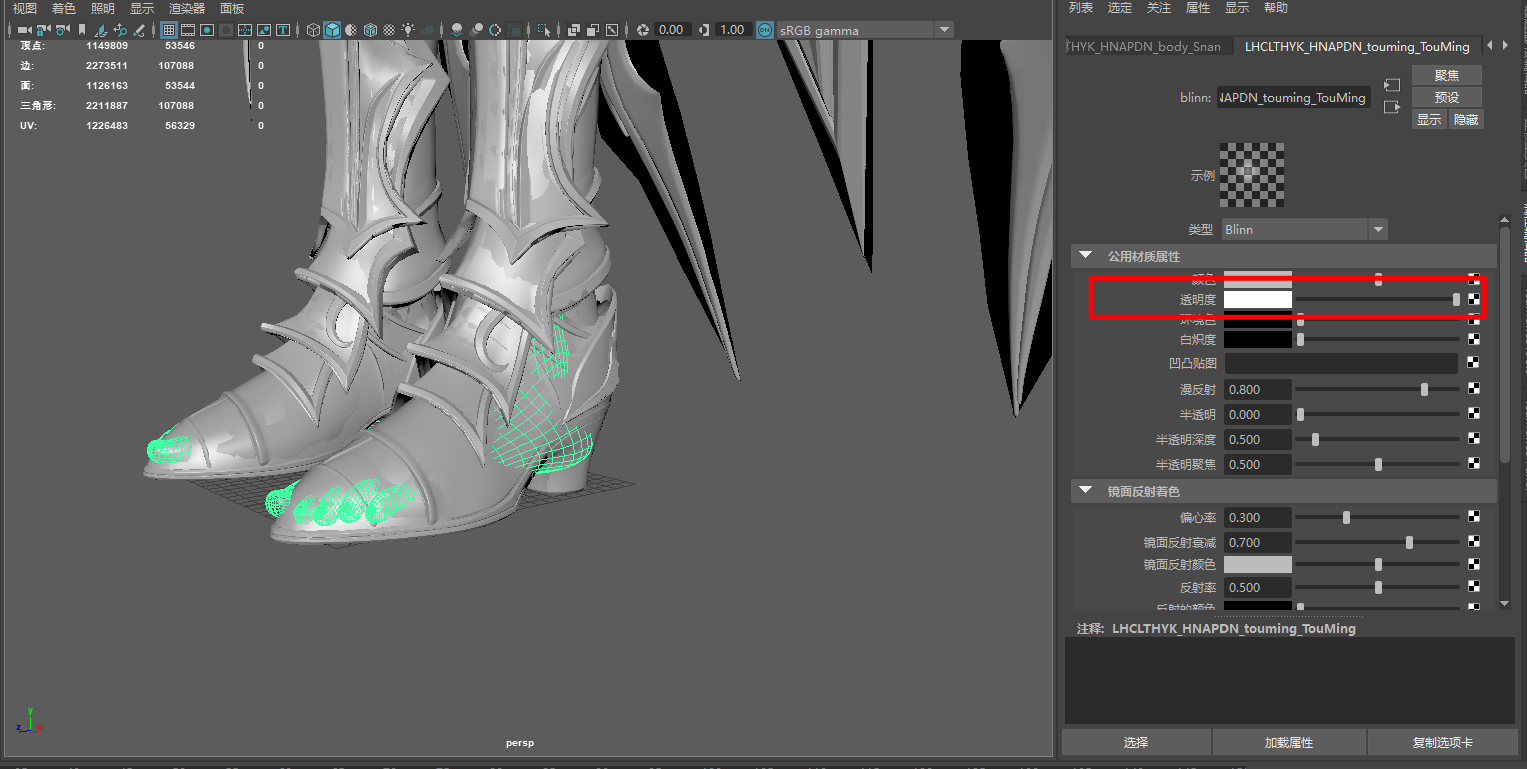Click the wireframe cube icon

(x=313, y=30)
